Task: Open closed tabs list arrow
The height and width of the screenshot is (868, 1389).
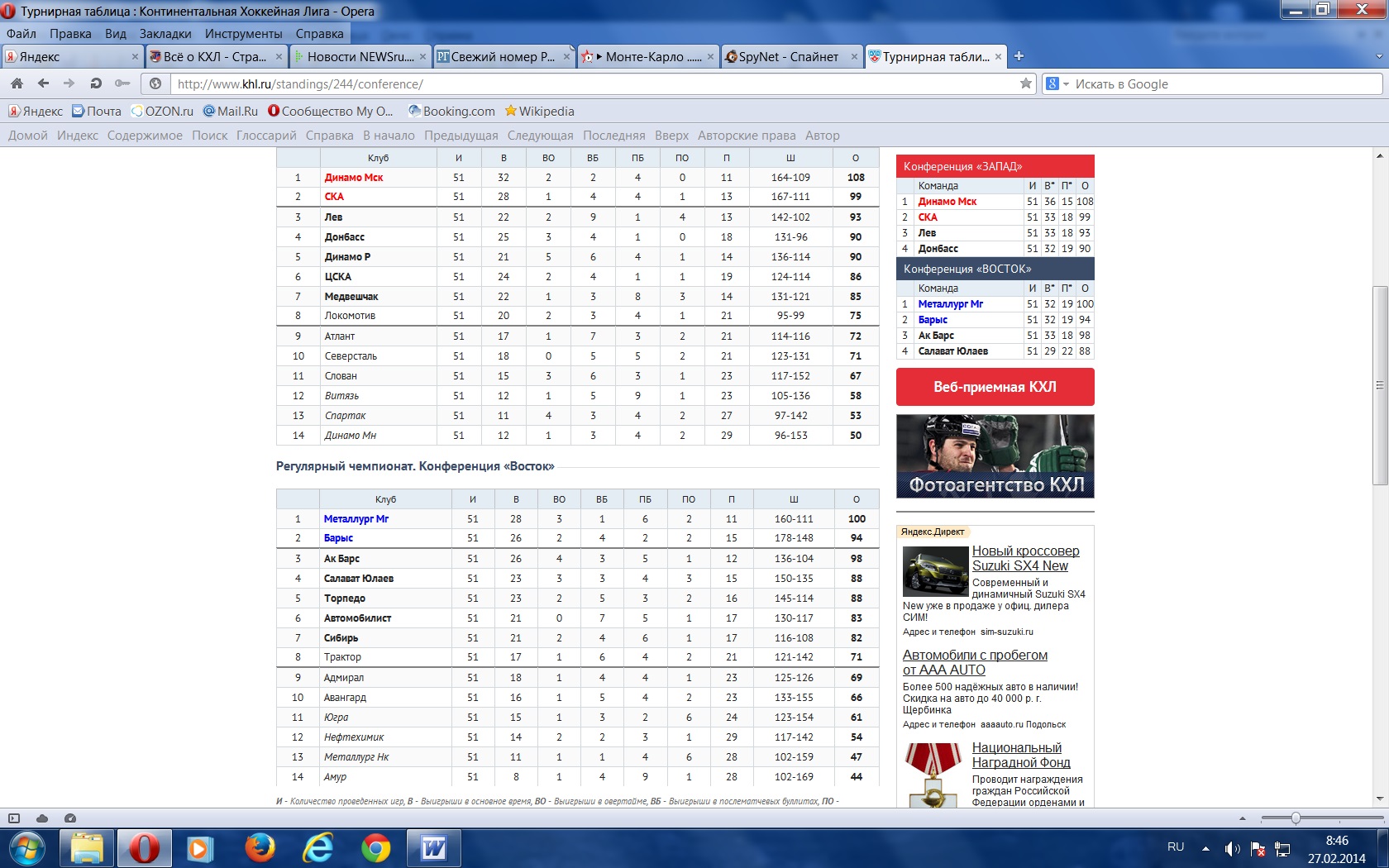Action: point(1378,56)
